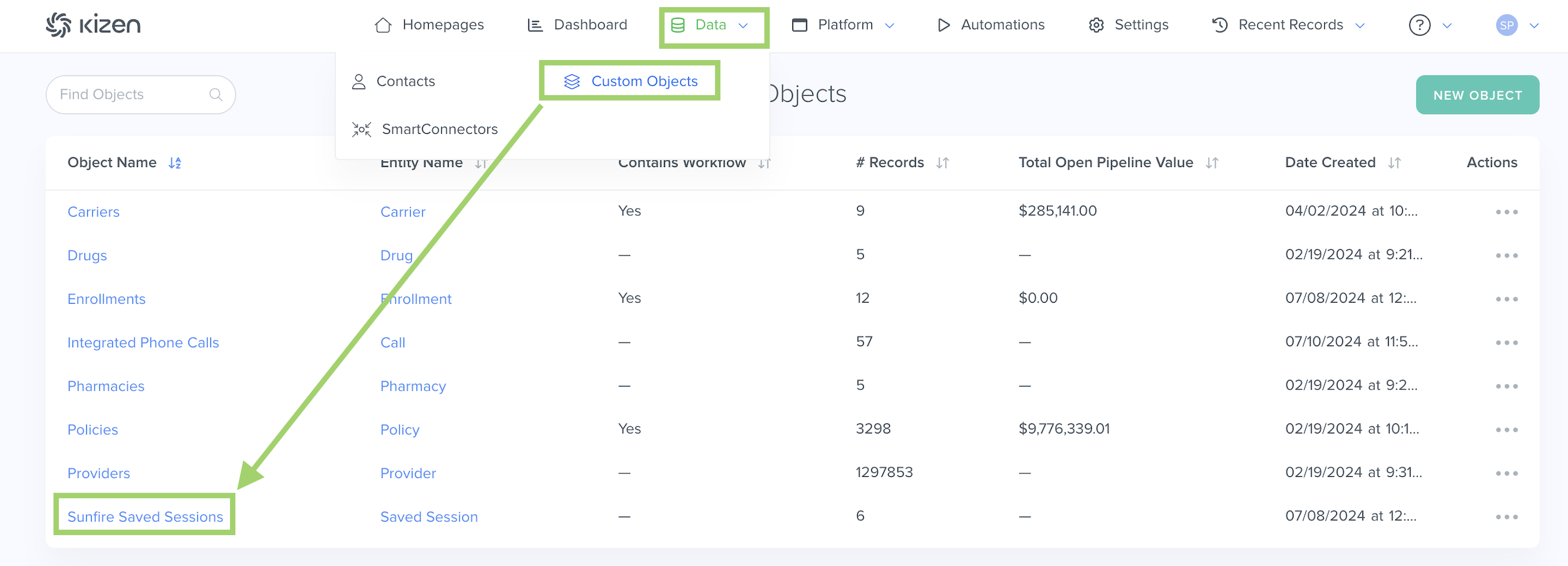The width and height of the screenshot is (1568, 566).
Task: Open the Carriers object
Action: pos(94,212)
